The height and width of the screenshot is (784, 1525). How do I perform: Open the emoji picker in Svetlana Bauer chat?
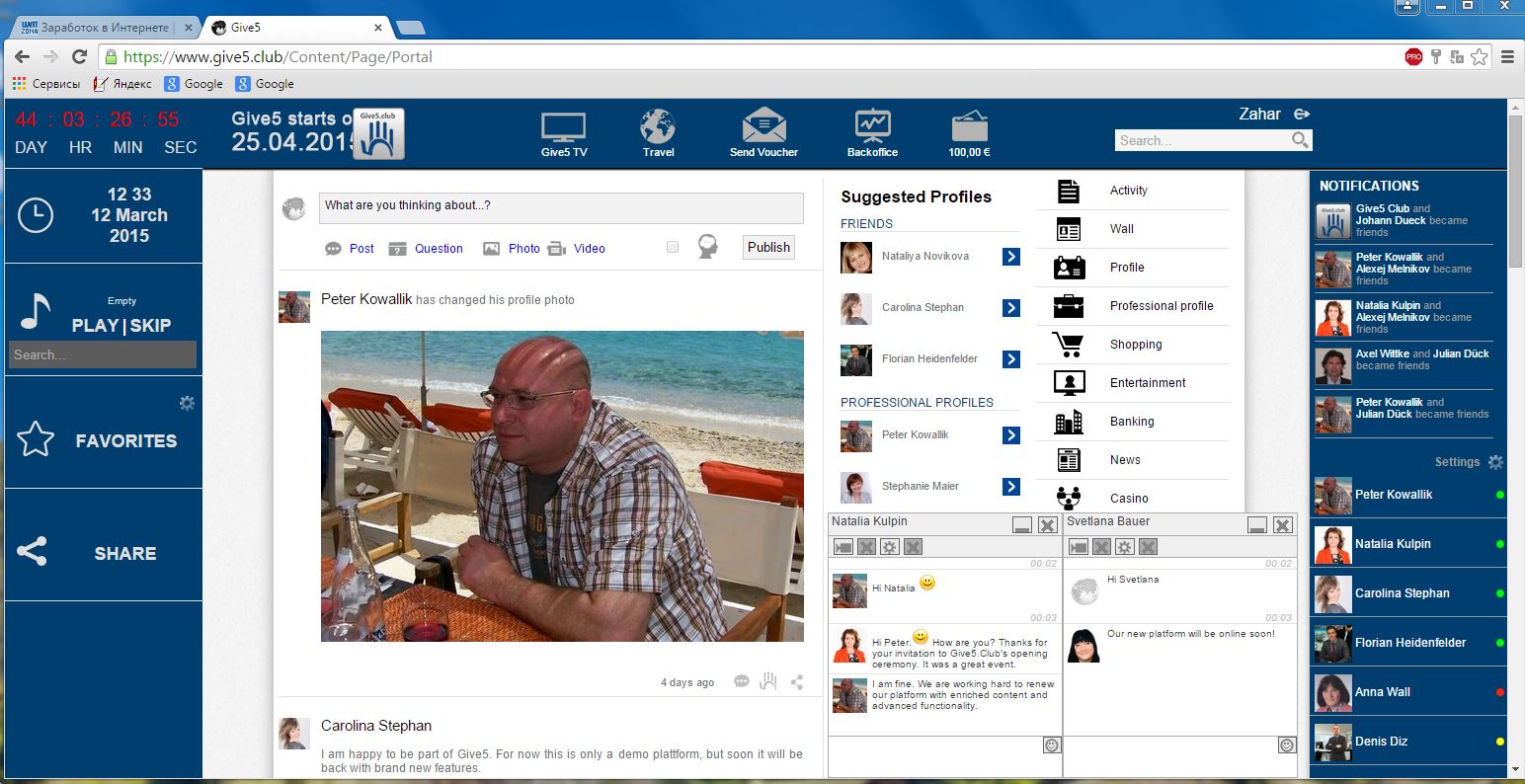click(x=1286, y=745)
